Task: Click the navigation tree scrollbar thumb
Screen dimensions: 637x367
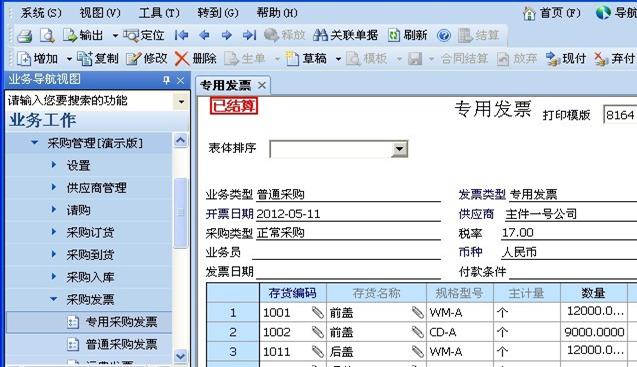Action: pyautogui.click(x=180, y=213)
